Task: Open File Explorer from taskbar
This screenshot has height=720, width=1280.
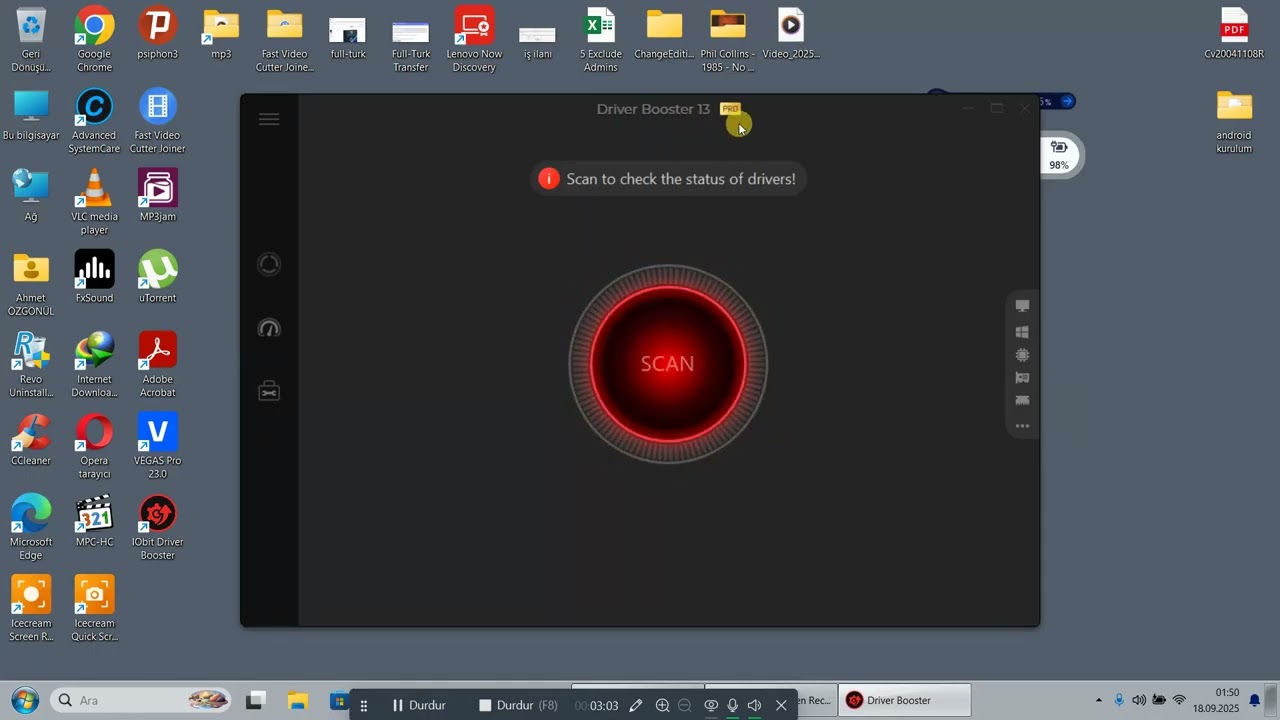Action: (x=298, y=701)
